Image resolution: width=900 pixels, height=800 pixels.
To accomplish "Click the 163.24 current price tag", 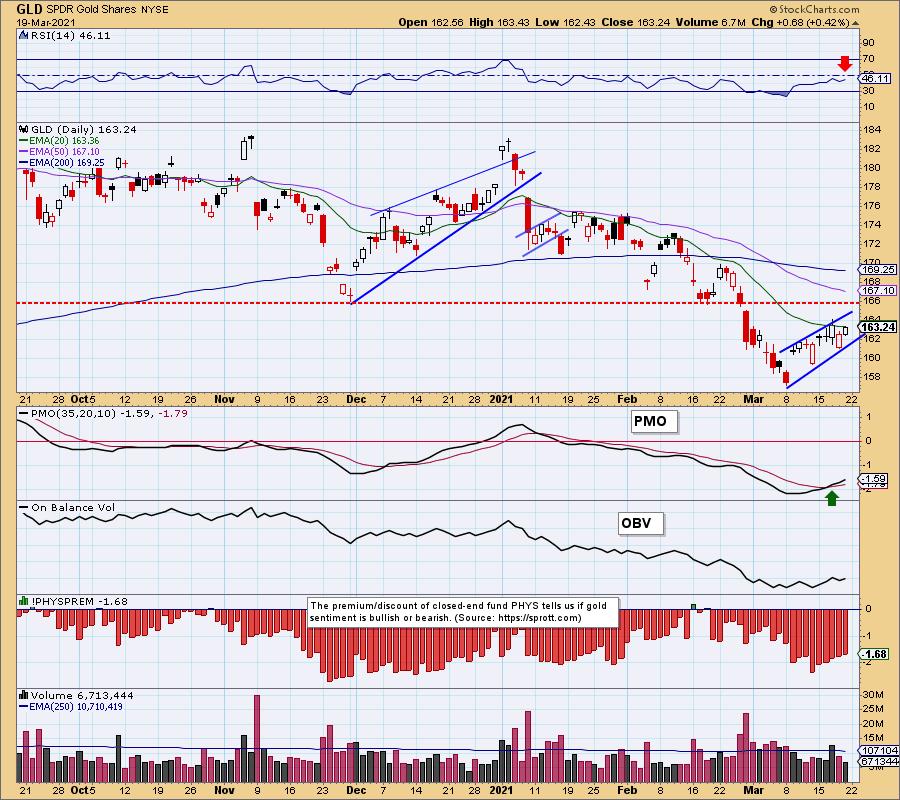I will (878, 327).
